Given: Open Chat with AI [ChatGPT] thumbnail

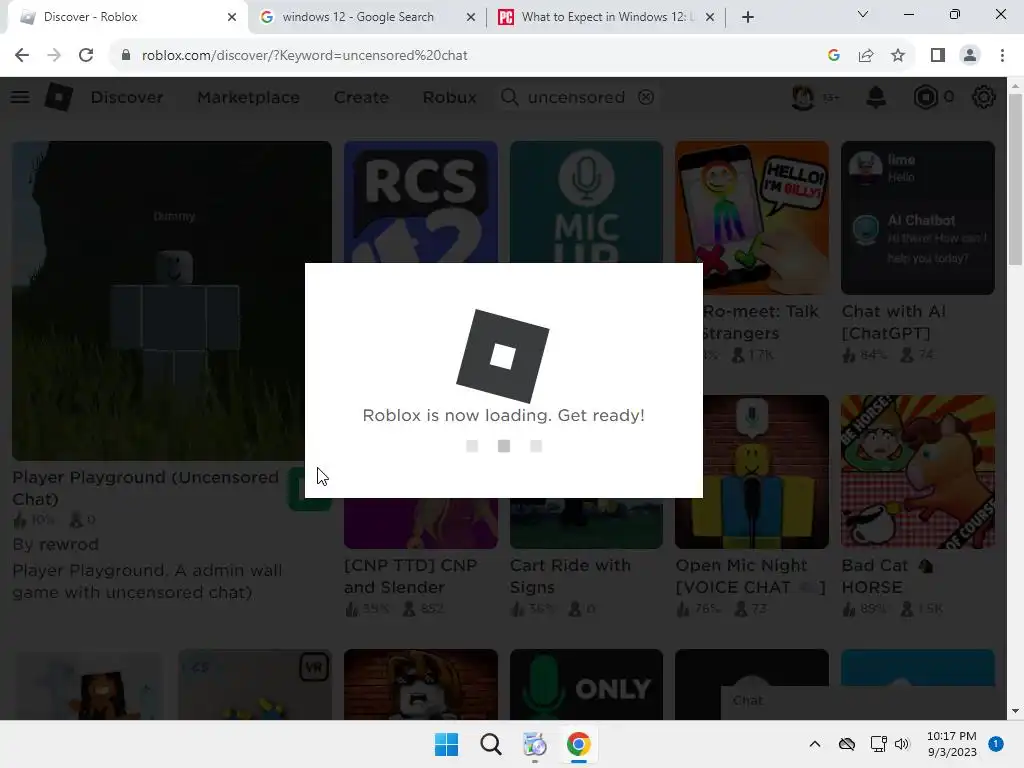Looking at the screenshot, I should [918, 217].
